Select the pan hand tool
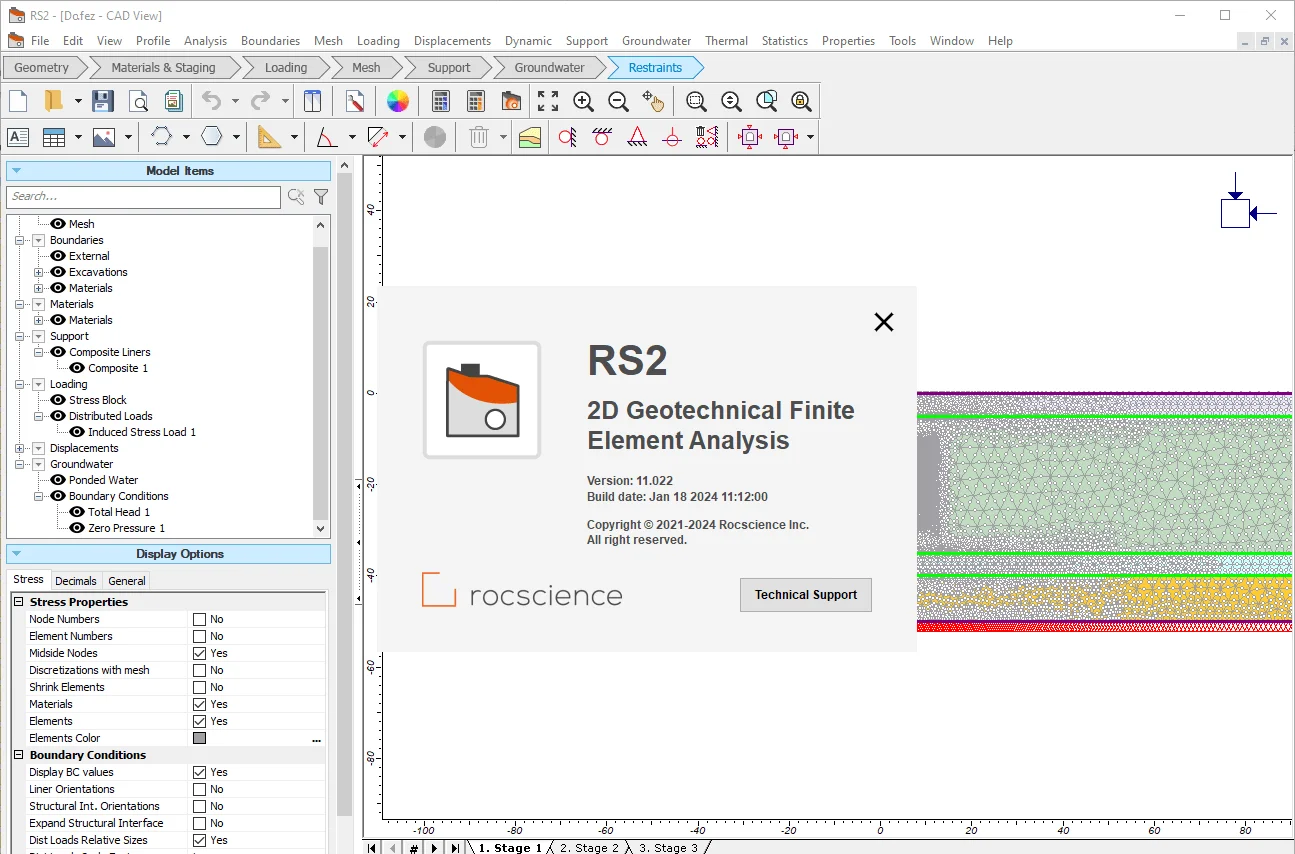1295x854 pixels. (653, 101)
